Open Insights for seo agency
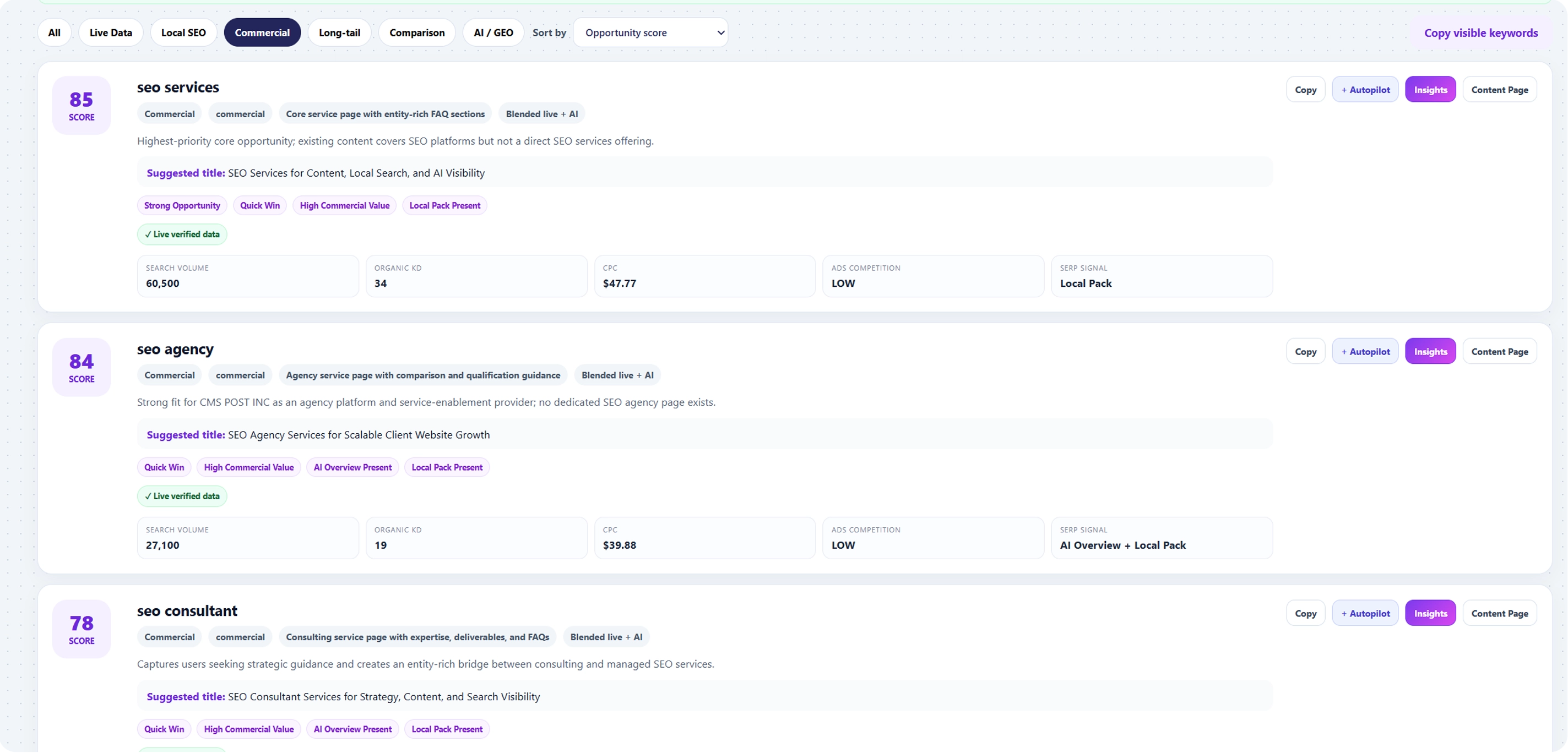The height and width of the screenshot is (753, 1568). coord(1430,352)
